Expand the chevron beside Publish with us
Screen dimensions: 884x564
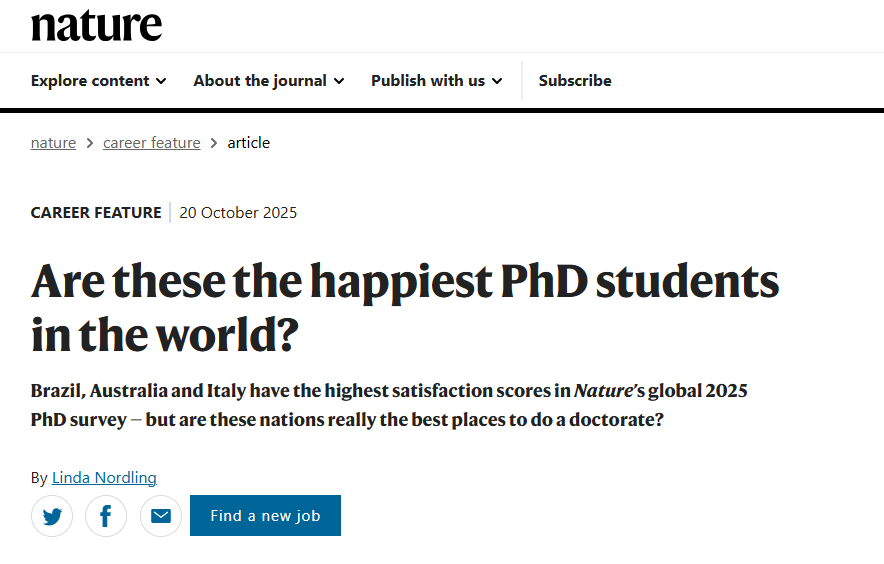coord(497,81)
